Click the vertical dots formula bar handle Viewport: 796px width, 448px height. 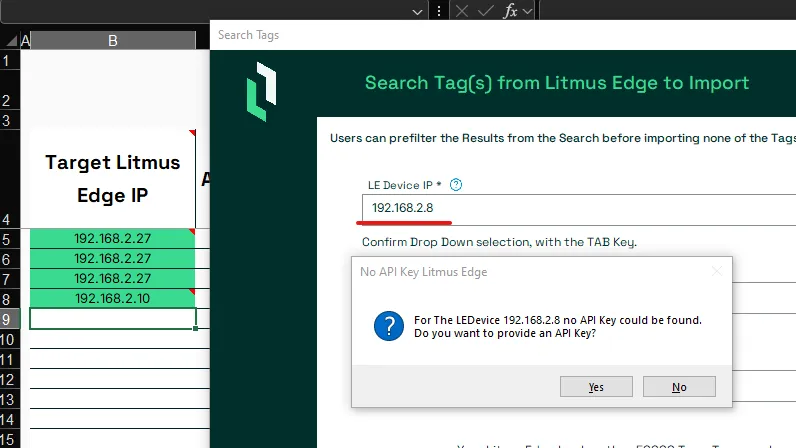point(439,11)
